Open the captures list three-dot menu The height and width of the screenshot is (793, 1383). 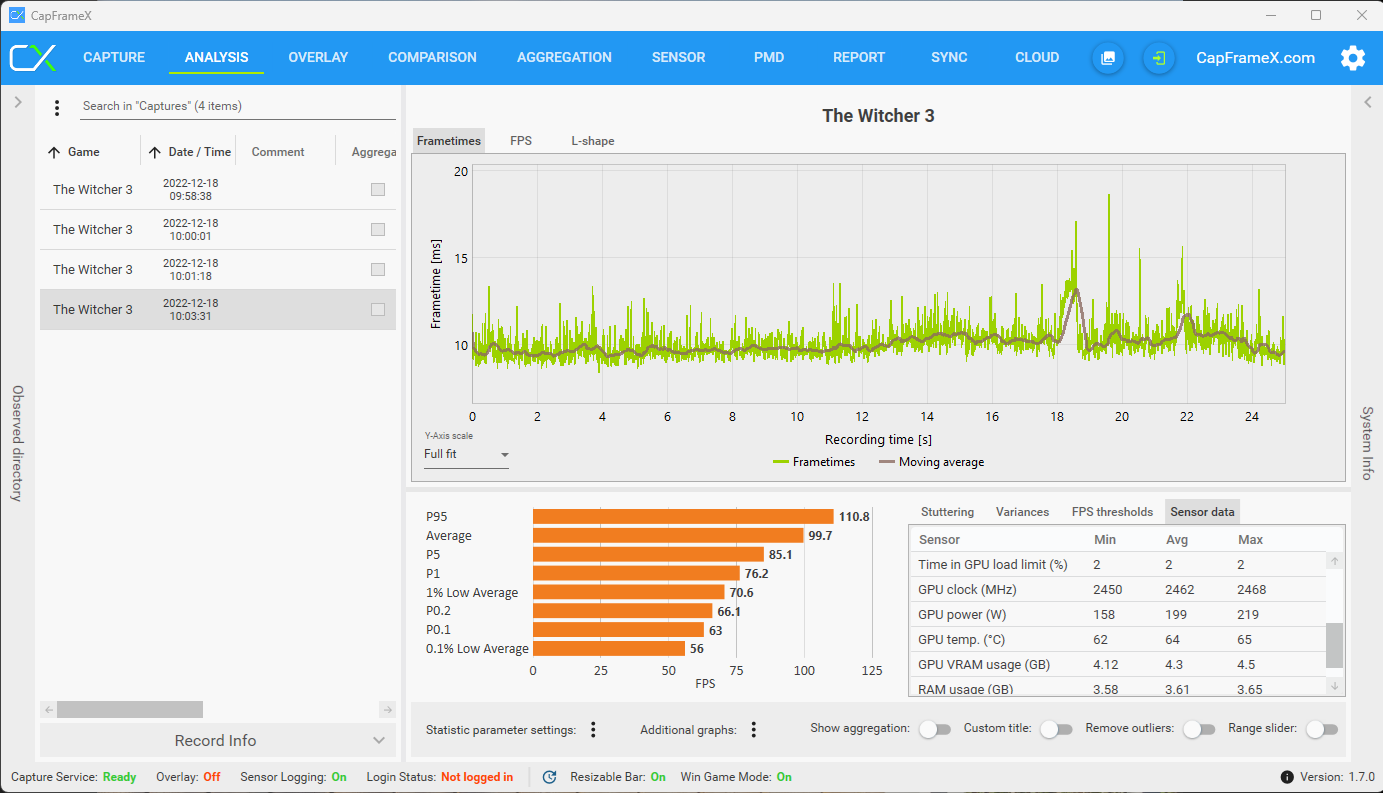click(x=57, y=107)
